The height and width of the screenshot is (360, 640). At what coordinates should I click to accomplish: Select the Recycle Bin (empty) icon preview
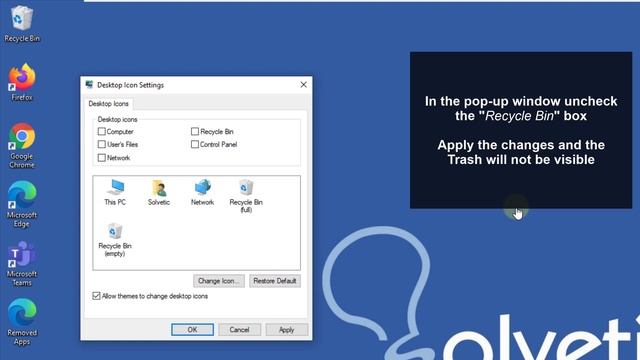[x=115, y=240]
